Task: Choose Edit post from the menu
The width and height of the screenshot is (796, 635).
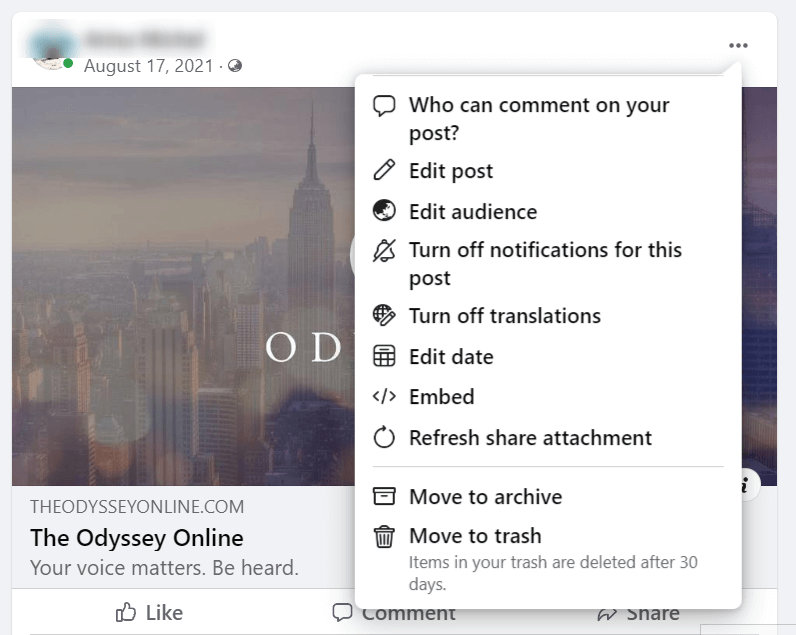Action: click(x=548, y=171)
